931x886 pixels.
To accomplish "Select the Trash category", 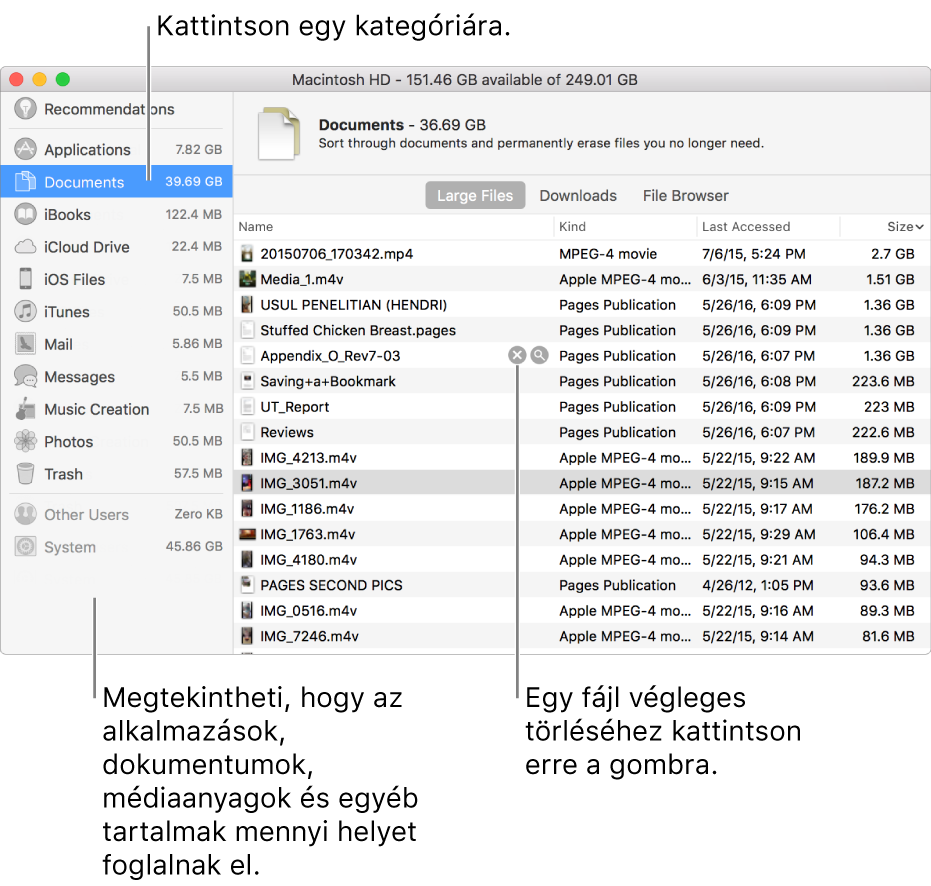I will click(x=116, y=474).
